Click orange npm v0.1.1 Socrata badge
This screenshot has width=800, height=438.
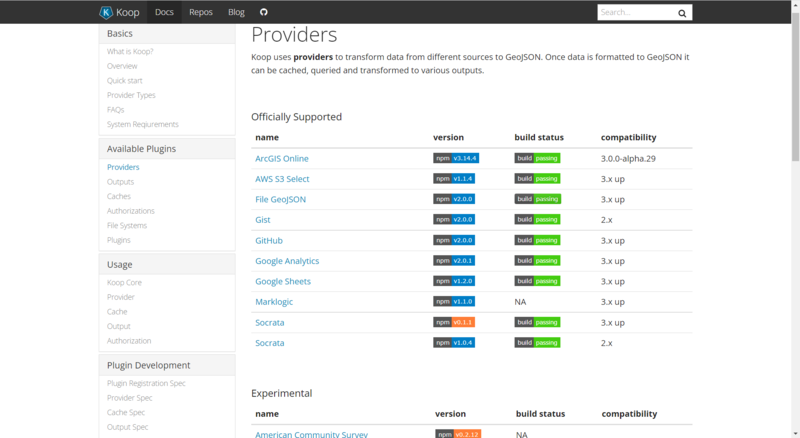pyautogui.click(x=454, y=322)
